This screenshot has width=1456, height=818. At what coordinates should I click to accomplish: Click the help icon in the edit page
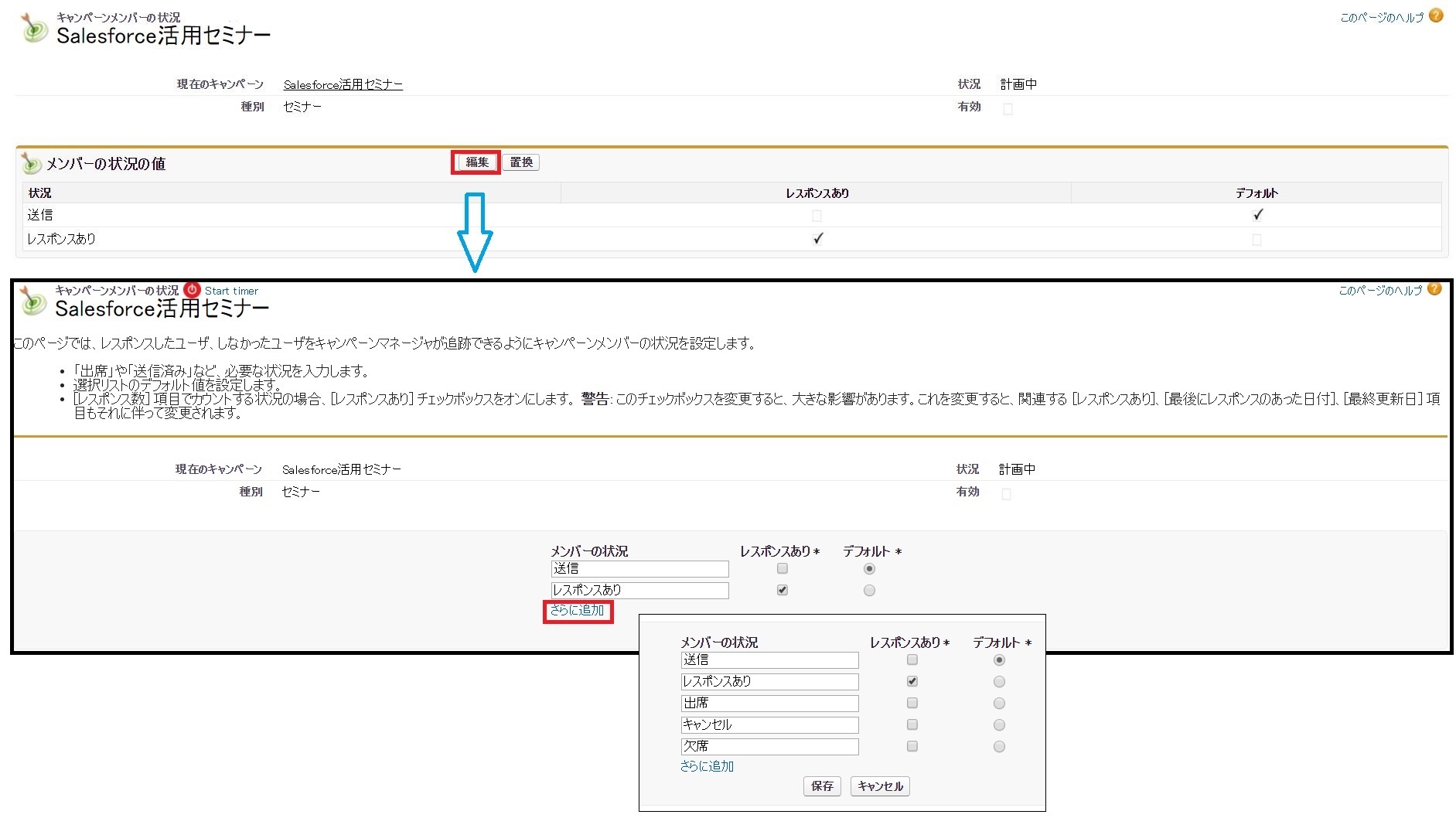coord(1434,289)
